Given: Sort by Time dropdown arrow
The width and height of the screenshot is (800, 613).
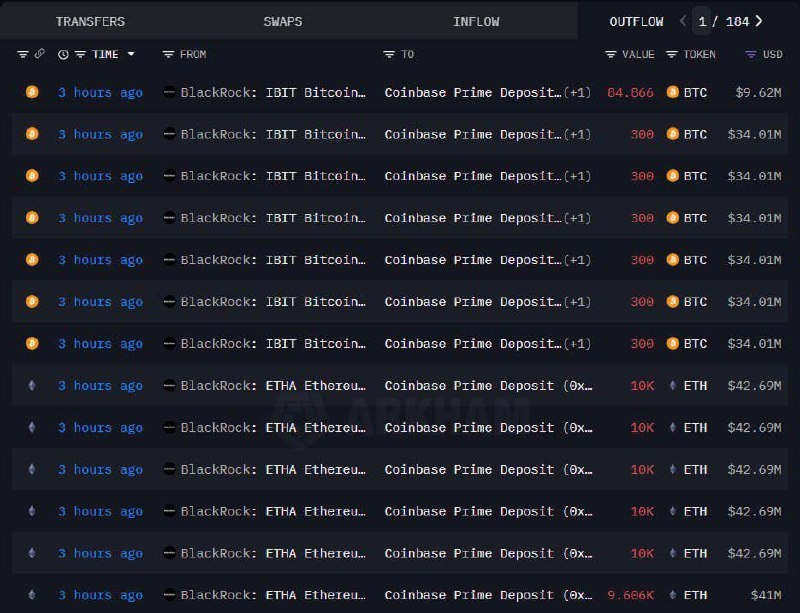Looking at the screenshot, I should pyautogui.click(x=131, y=54).
